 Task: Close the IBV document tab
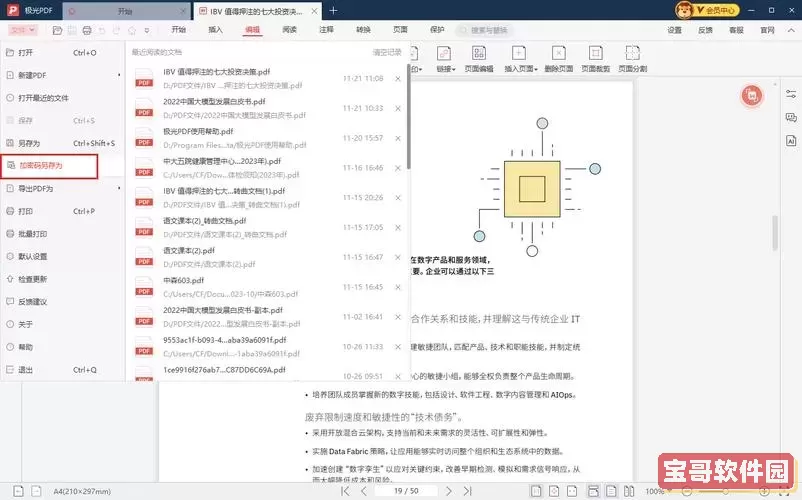click(314, 11)
